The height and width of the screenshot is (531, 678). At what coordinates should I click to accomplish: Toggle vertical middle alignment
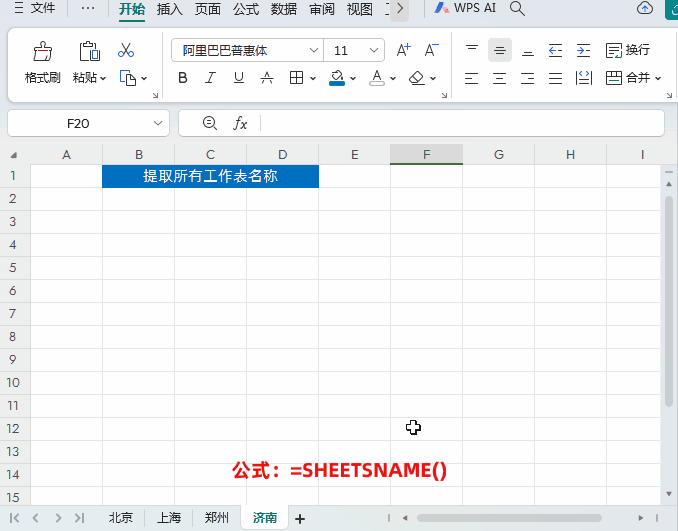[x=500, y=50]
